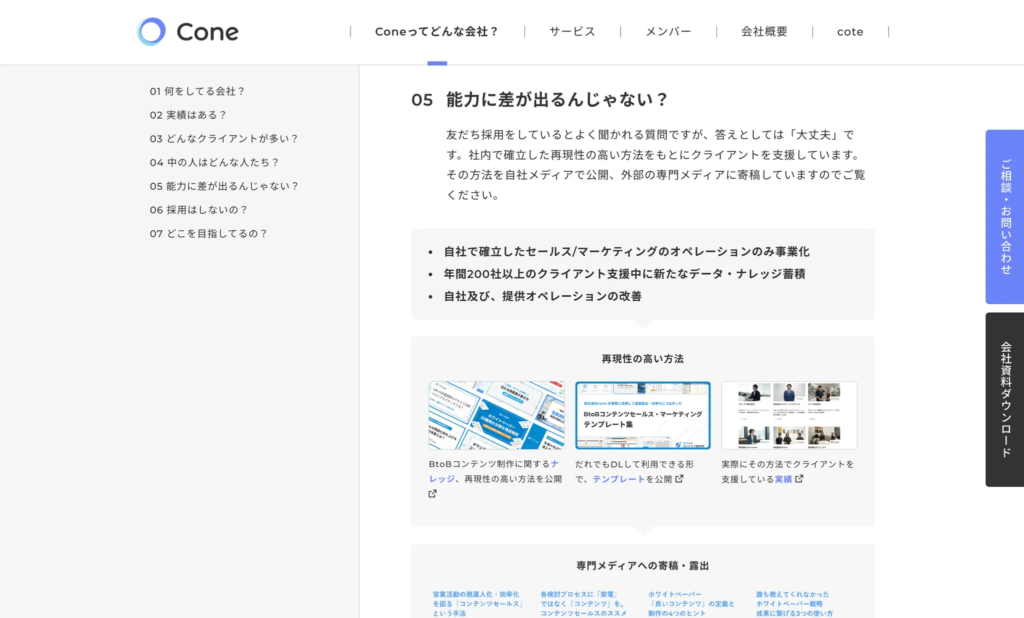Click the external link icon after テンプレートを公開
Screen dimensions: 1024x618
(679, 479)
